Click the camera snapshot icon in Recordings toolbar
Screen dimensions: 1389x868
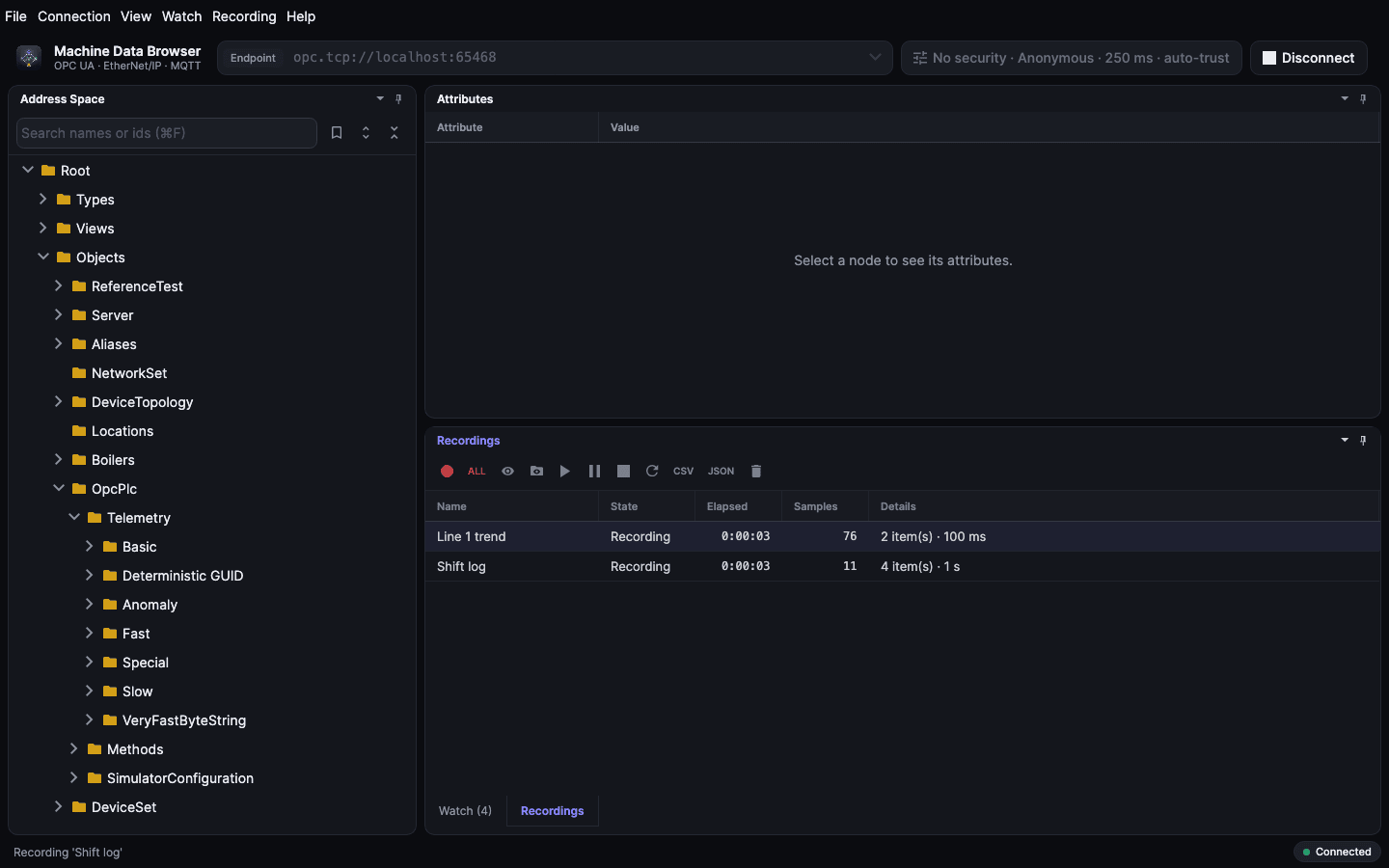[536, 471]
